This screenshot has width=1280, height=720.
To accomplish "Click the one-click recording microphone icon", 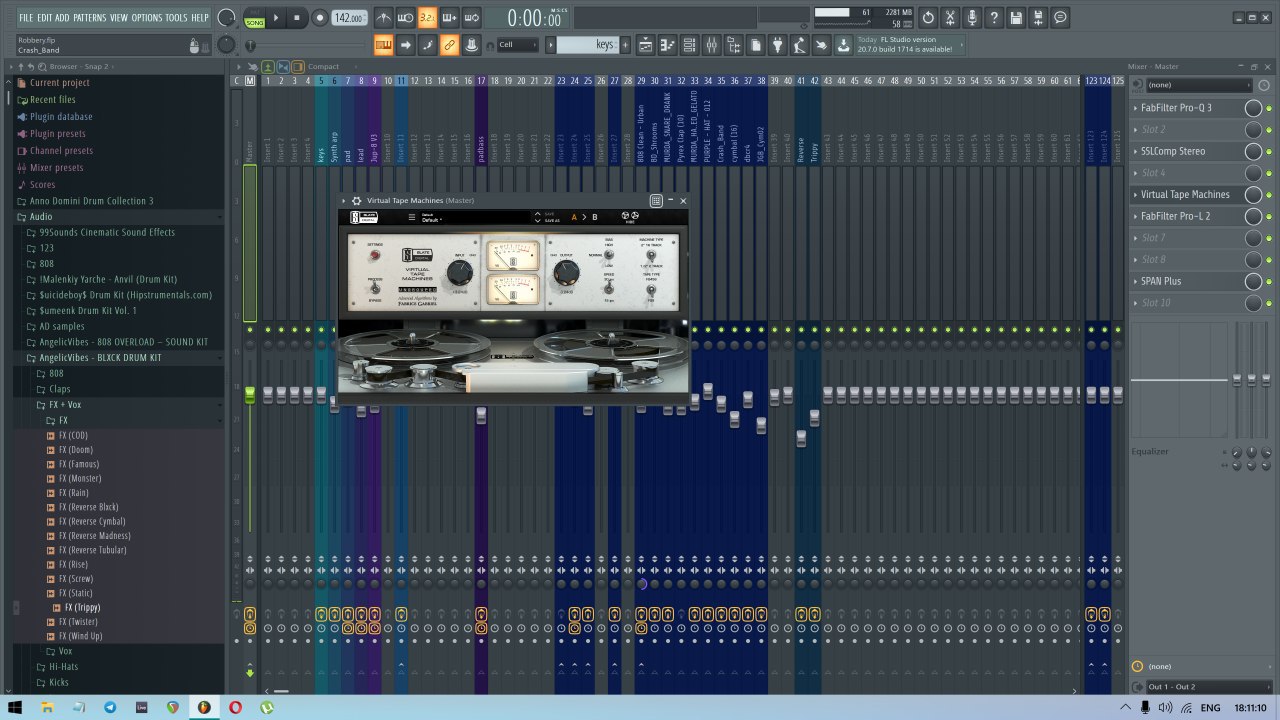I will click(972, 18).
